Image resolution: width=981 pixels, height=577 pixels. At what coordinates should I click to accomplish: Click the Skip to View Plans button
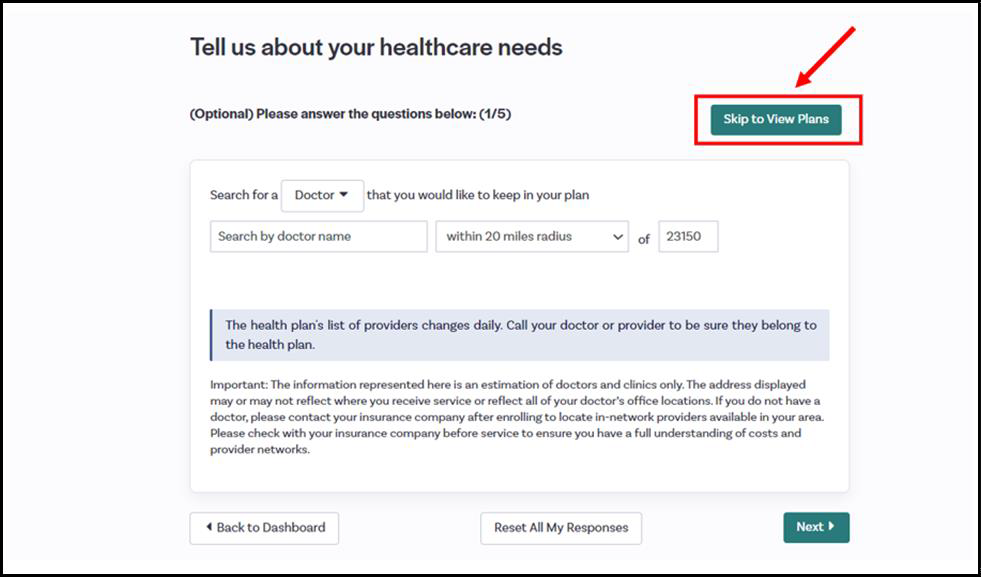click(775, 119)
